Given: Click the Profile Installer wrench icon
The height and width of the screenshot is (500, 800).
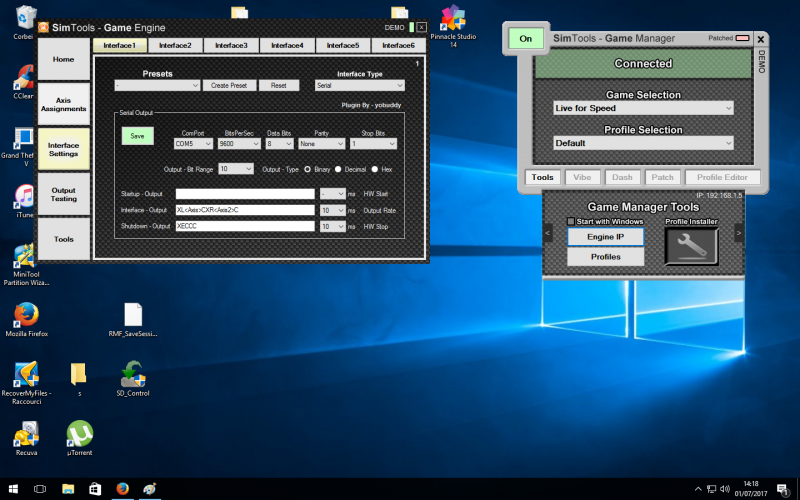Looking at the screenshot, I should pyautogui.click(x=691, y=246).
